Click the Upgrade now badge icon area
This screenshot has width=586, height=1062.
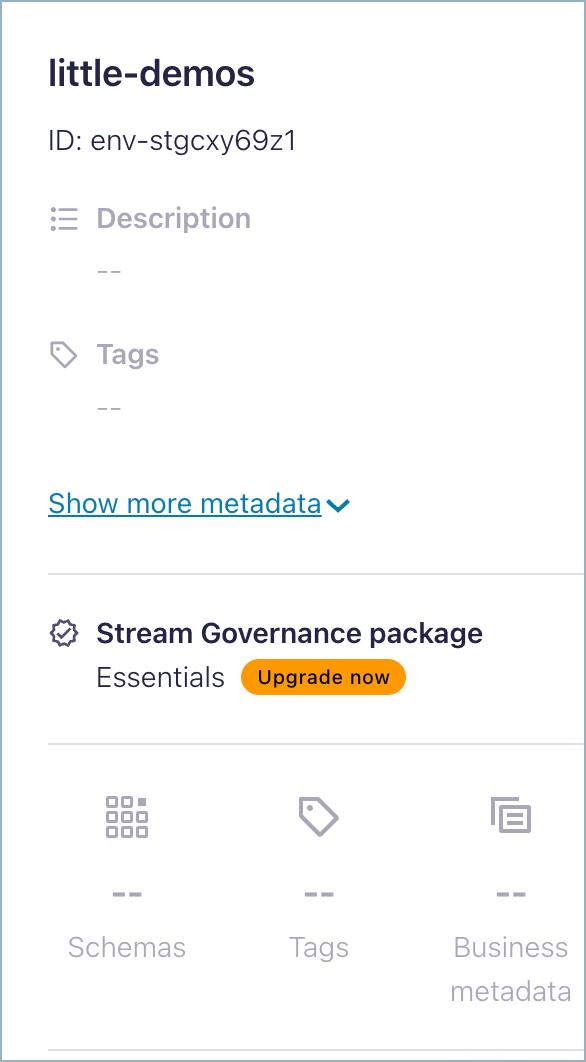point(323,677)
